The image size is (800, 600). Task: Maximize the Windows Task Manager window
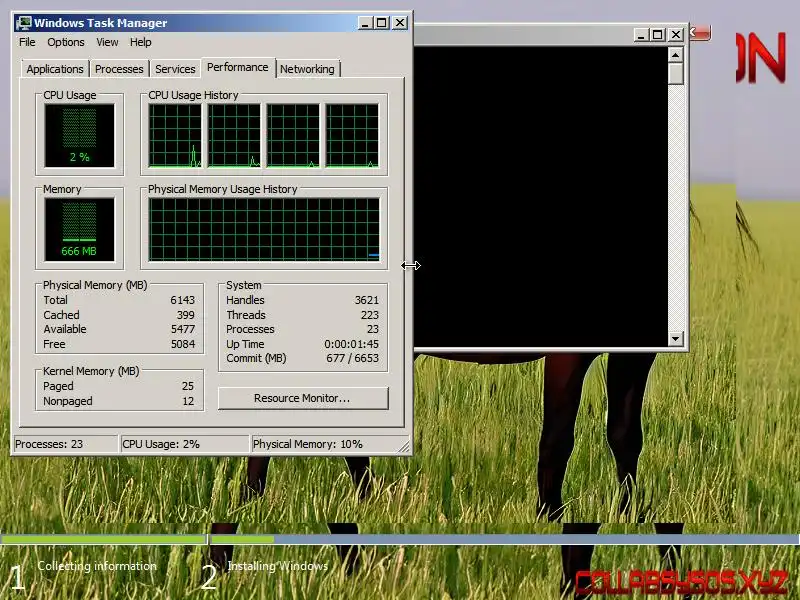tap(382, 23)
